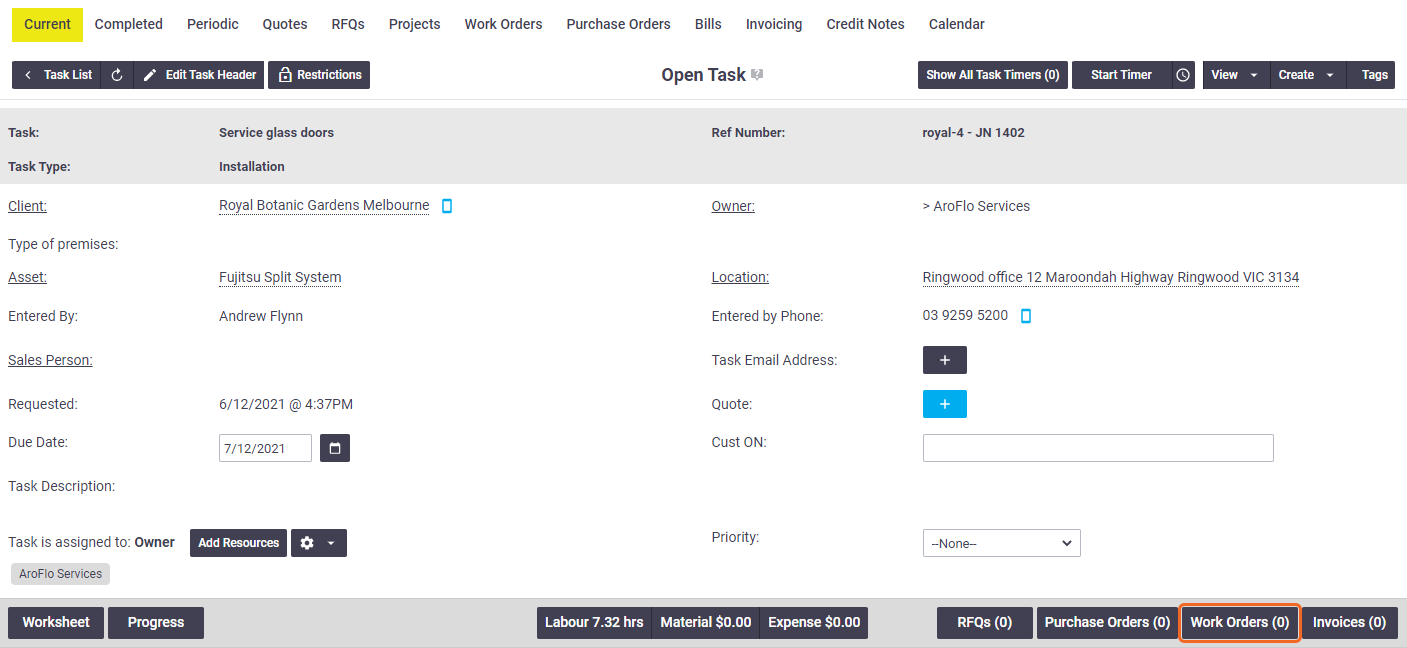The image size is (1407, 648).
Task: Open the Projects tab
Action: pos(415,24)
